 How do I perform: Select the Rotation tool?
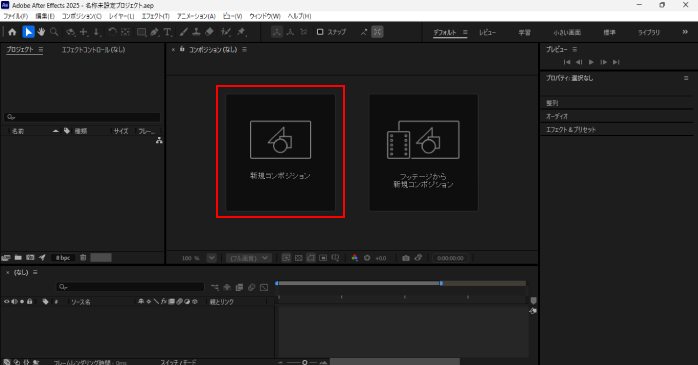point(112,32)
